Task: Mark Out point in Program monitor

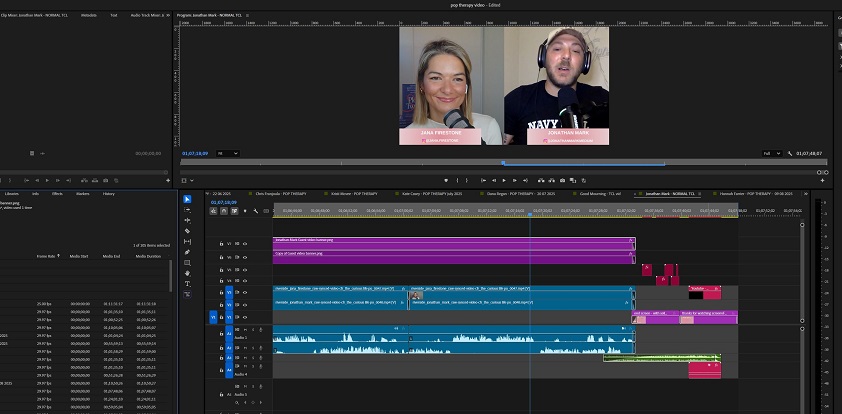Action: click(467, 180)
